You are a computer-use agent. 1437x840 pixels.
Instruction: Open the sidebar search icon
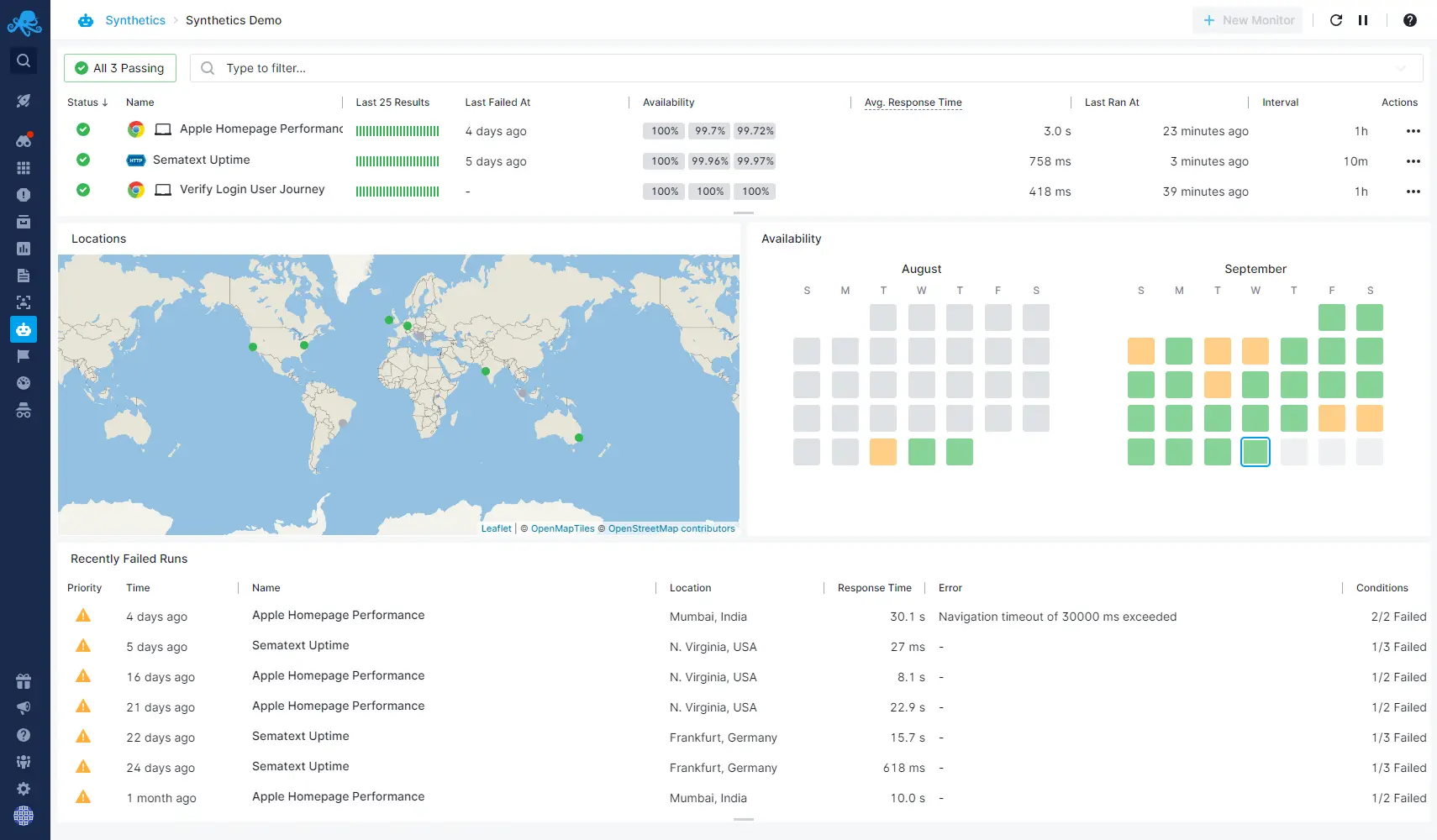coord(24,60)
